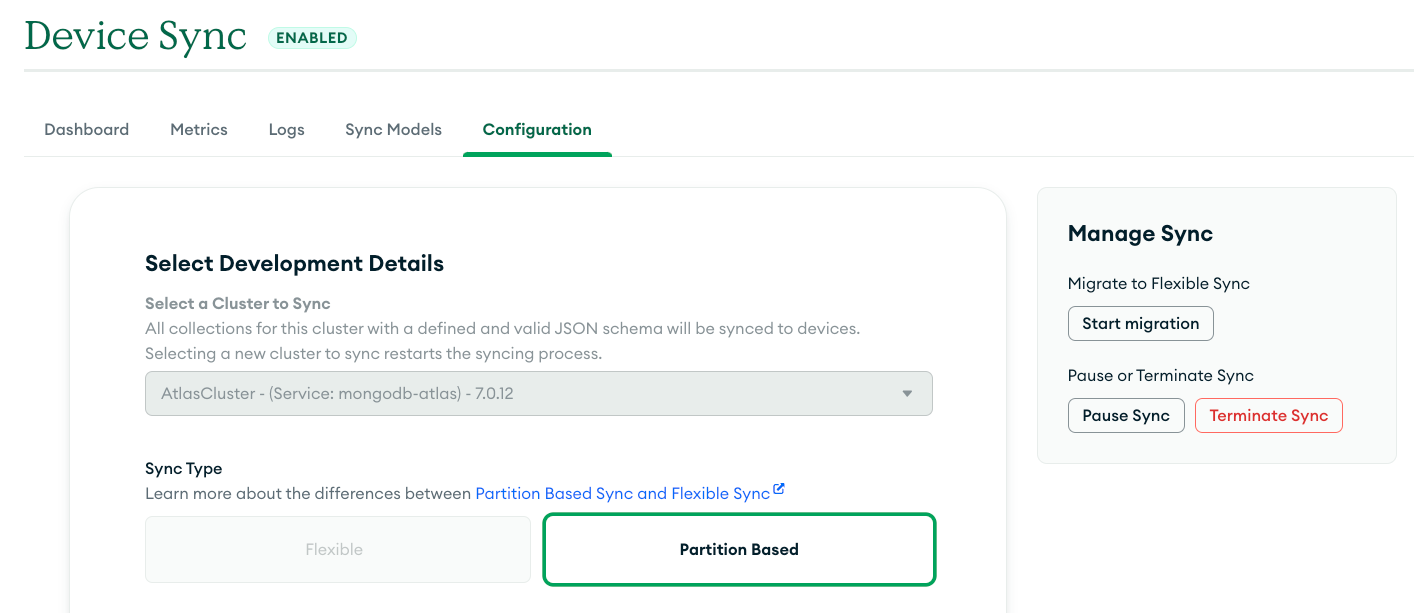
Task: Hit the red Terminate Sync button
Action: coord(1268,416)
